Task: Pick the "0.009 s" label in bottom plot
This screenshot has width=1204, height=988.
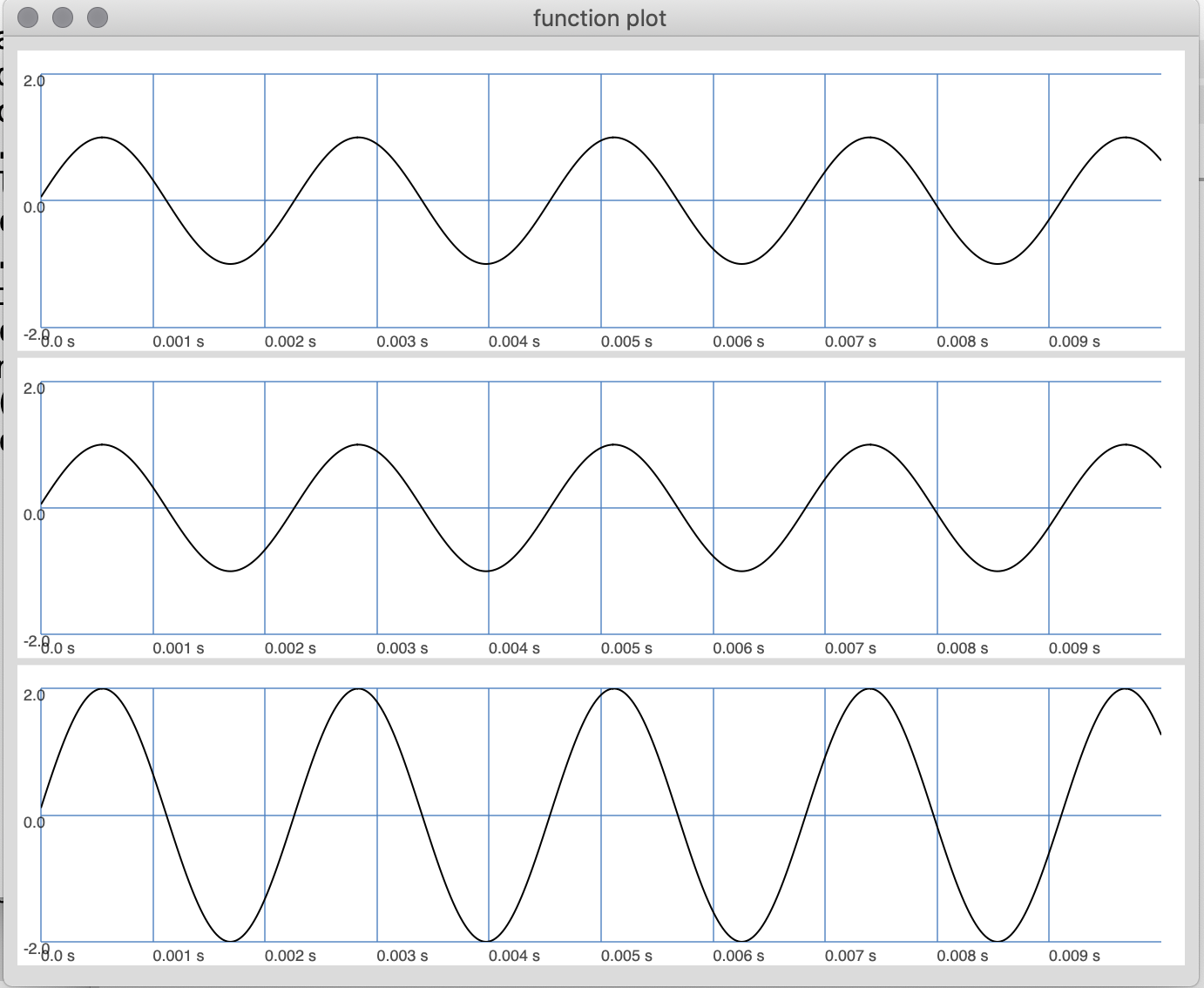Action: click(x=1074, y=956)
